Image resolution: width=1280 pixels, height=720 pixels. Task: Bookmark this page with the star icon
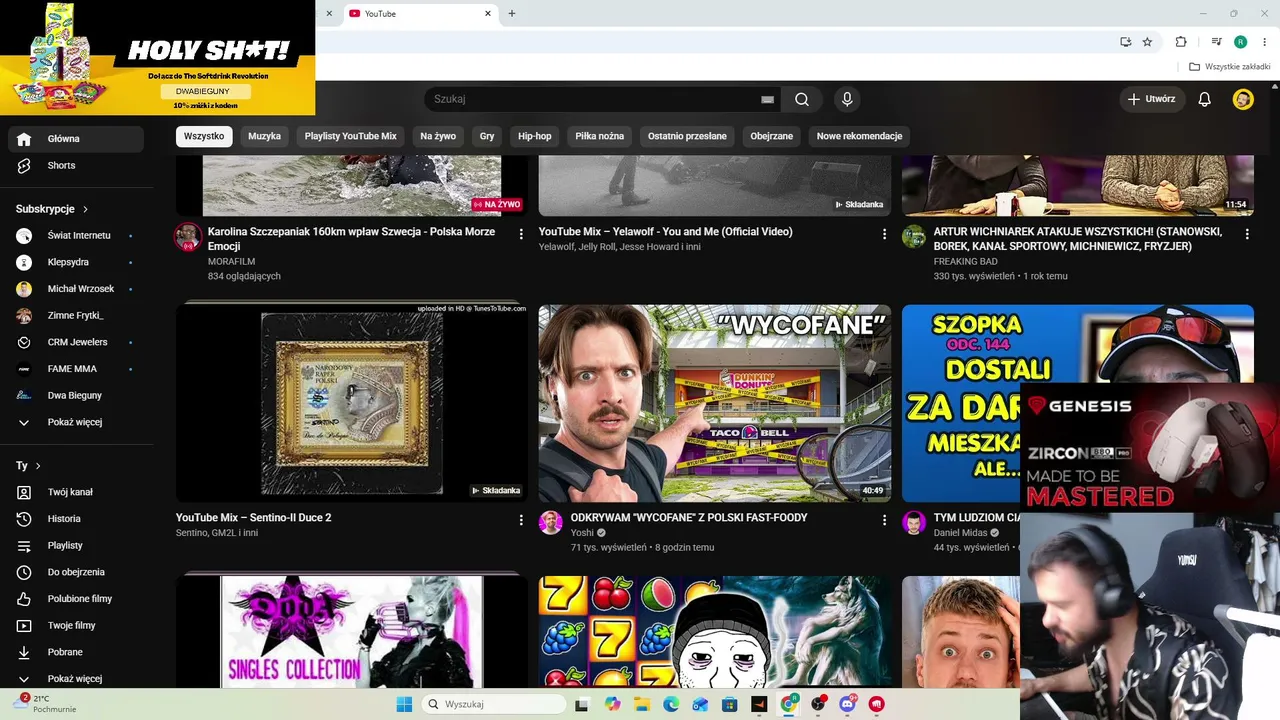tap(1147, 42)
